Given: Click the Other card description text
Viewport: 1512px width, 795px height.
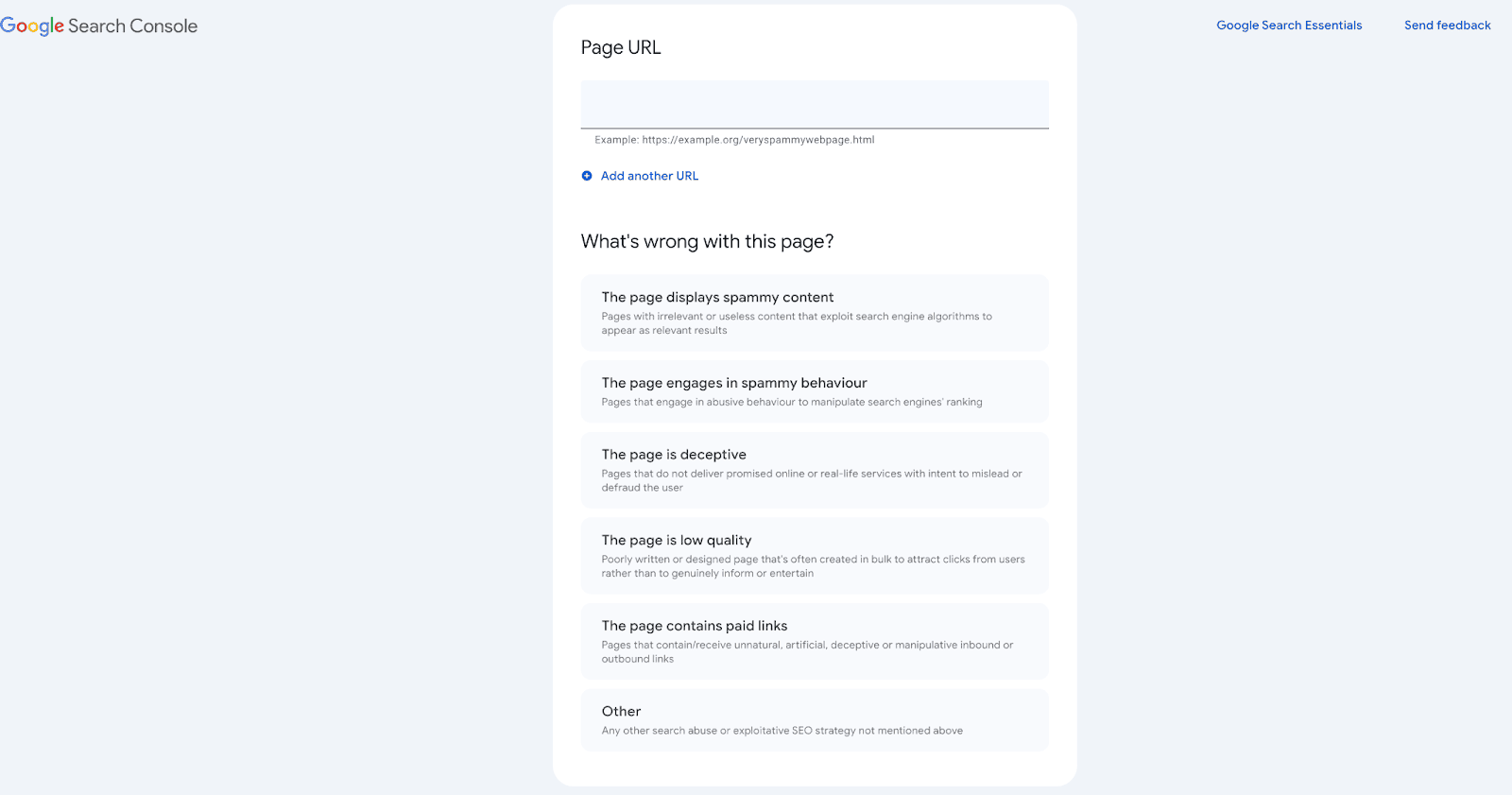Looking at the screenshot, I should pos(782,730).
